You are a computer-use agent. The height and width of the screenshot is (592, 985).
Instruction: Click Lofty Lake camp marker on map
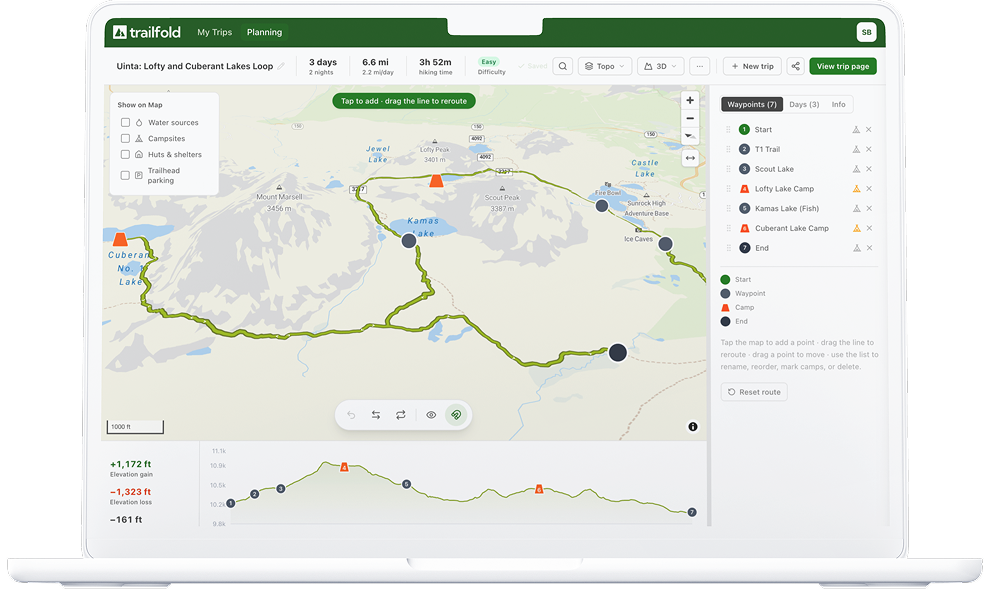436,181
